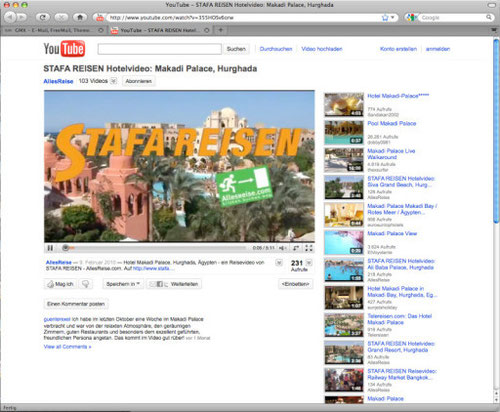Expand the video description arrow

click(x=279, y=263)
